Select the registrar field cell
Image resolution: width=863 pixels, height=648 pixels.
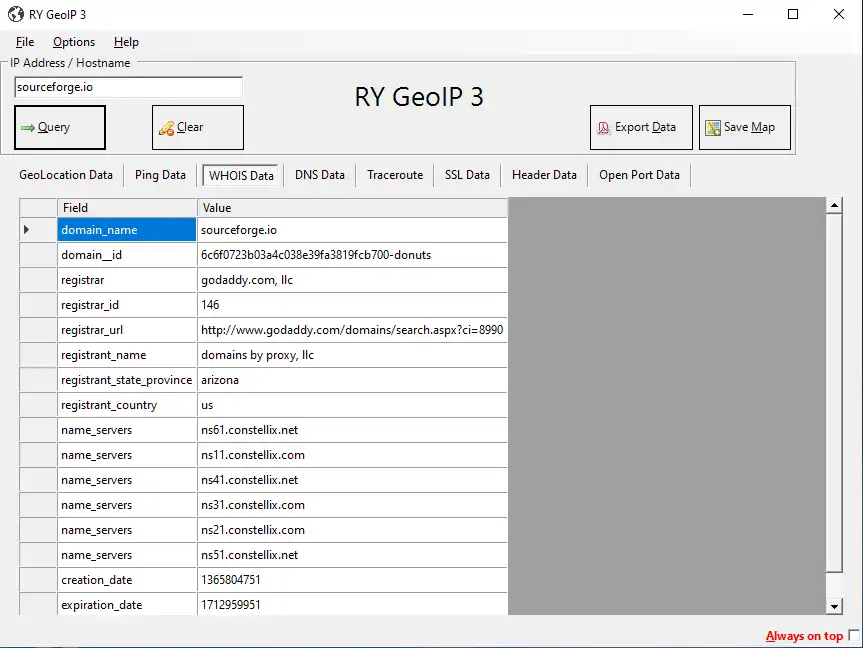127,280
